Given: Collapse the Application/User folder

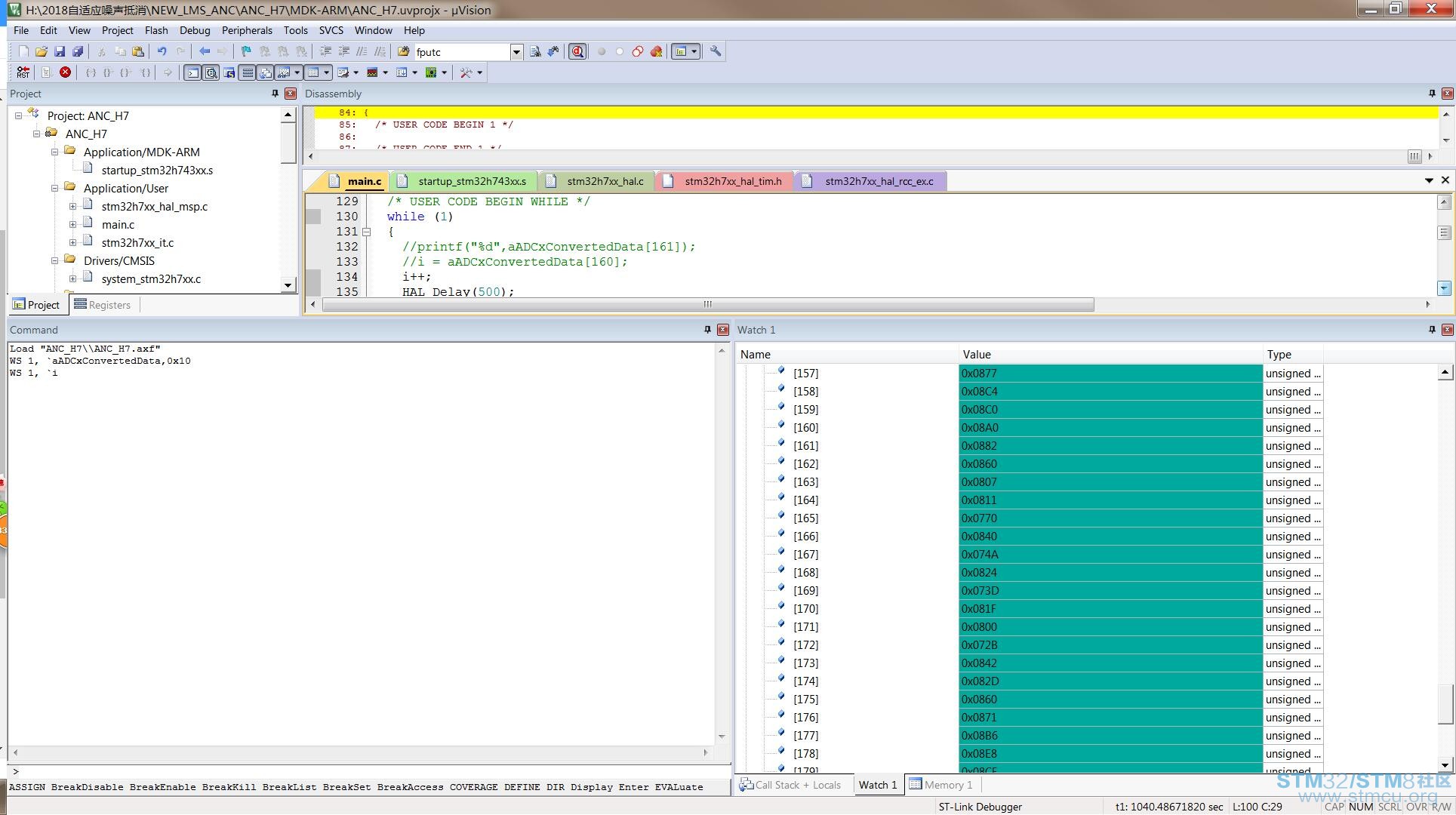Looking at the screenshot, I should [x=55, y=188].
